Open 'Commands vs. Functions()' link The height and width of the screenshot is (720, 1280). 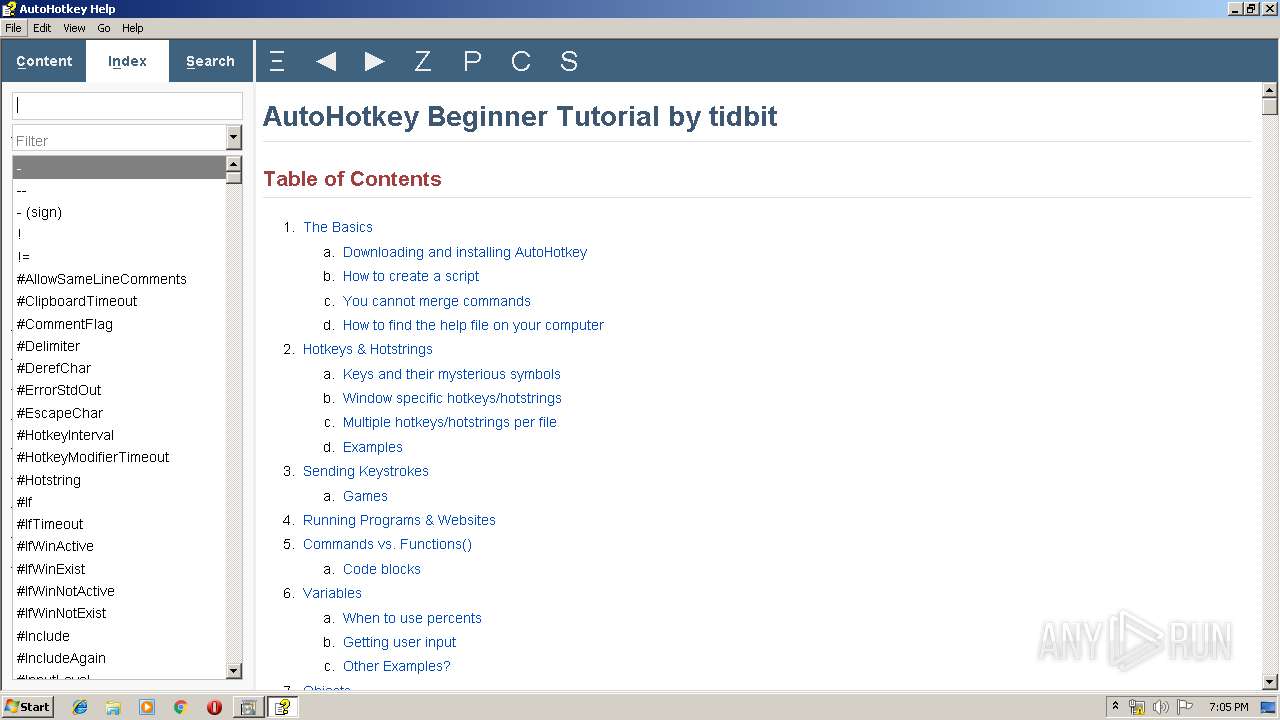click(x=387, y=544)
